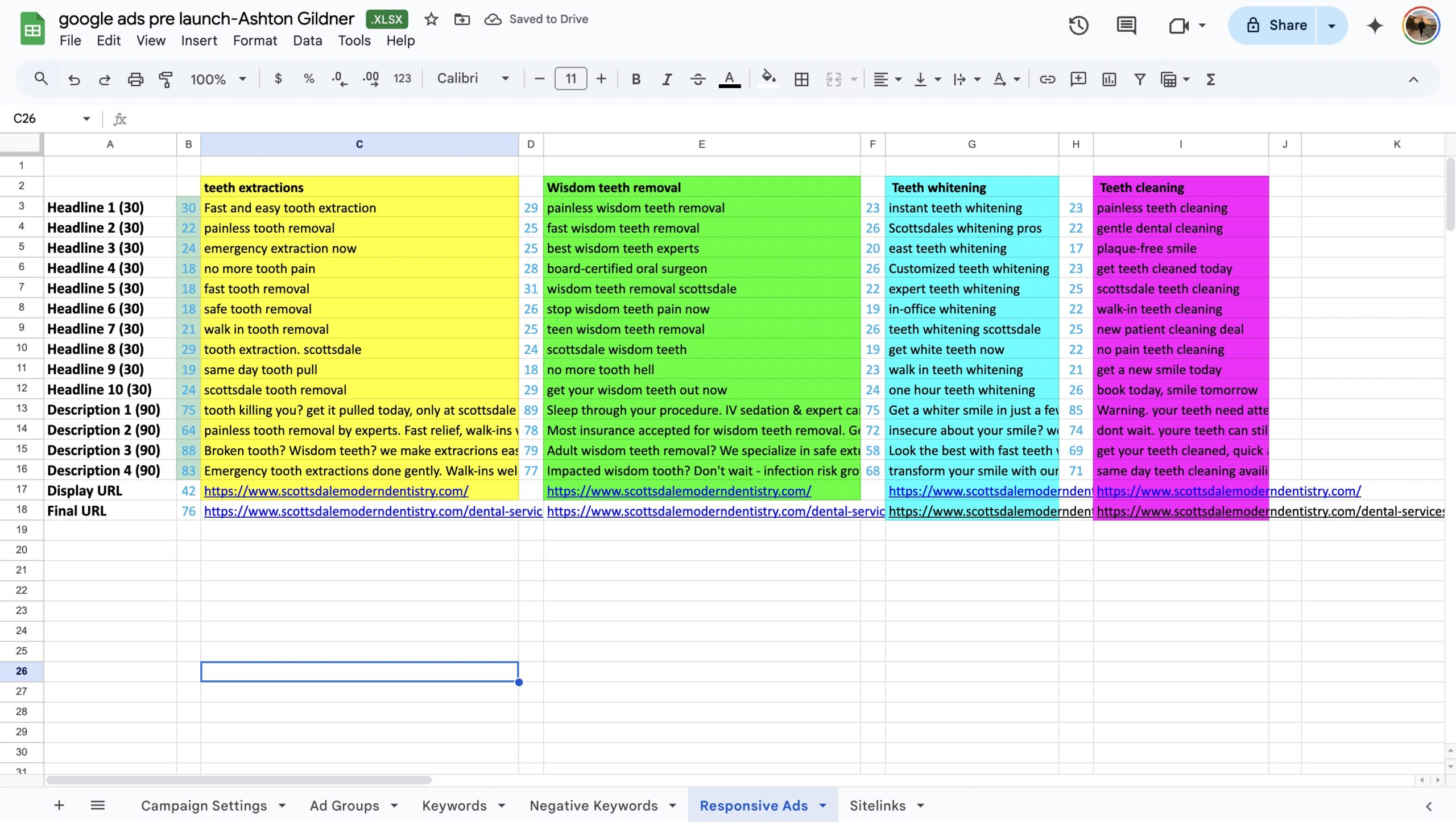Click the Insert link icon
This screenshot has height=822, width=1456.
point(1047,79)
